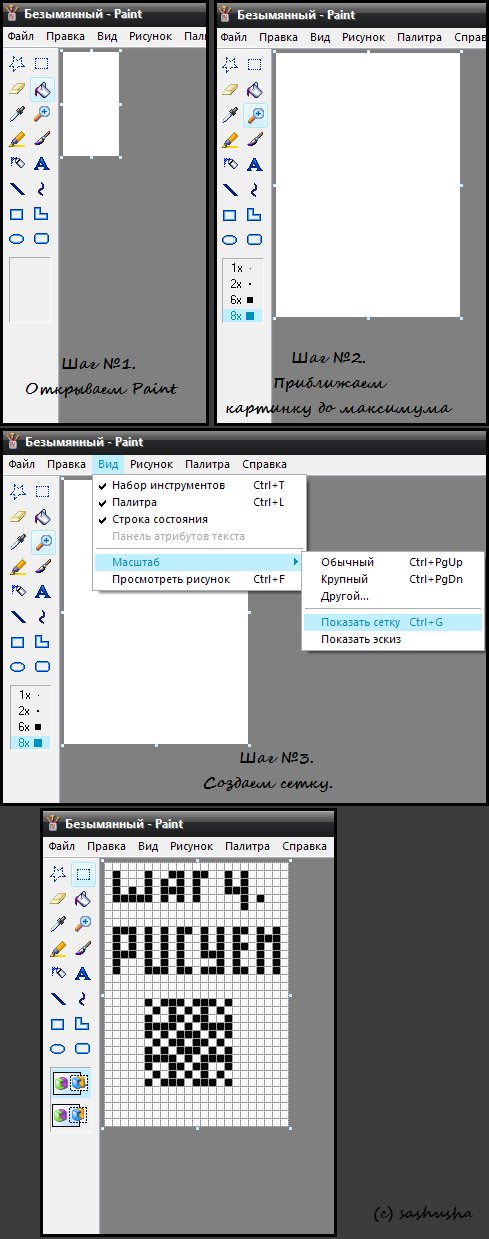This screenshot has width=489, height=1239.
Task: Set 1x zoom in Step 2 window
Action: tap(242, 268)
